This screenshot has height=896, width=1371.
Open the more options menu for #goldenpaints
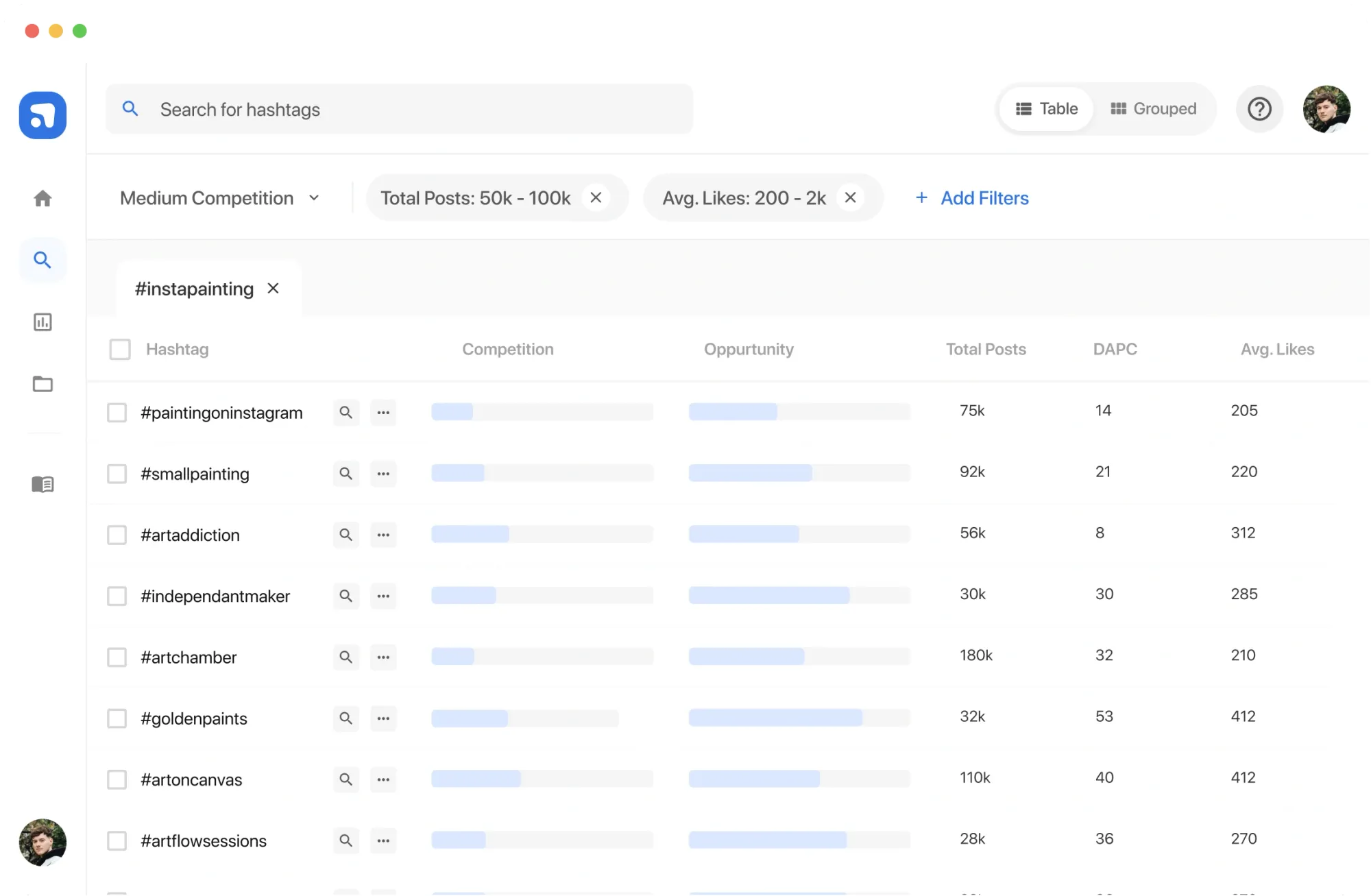pyautogui.click(x=383, y=718)
